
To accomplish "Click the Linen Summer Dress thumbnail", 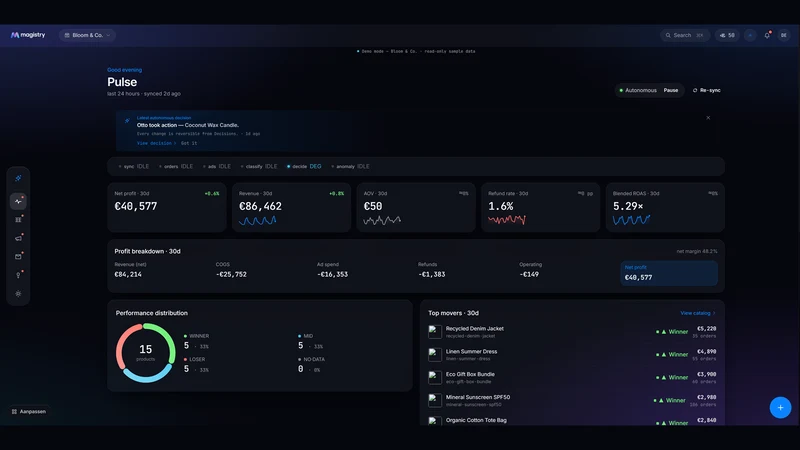I will tap(435, 355).
